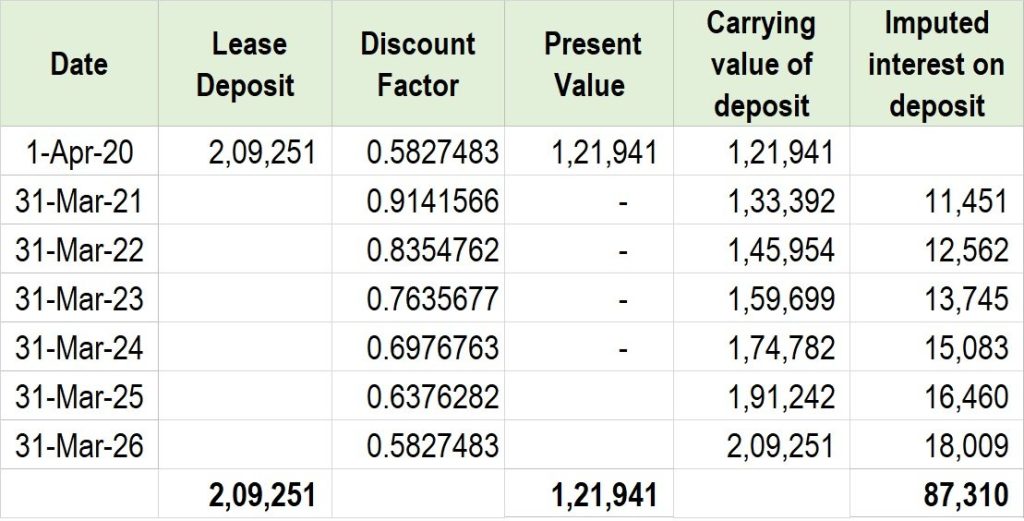Click the Discount Factor column header

418,64
